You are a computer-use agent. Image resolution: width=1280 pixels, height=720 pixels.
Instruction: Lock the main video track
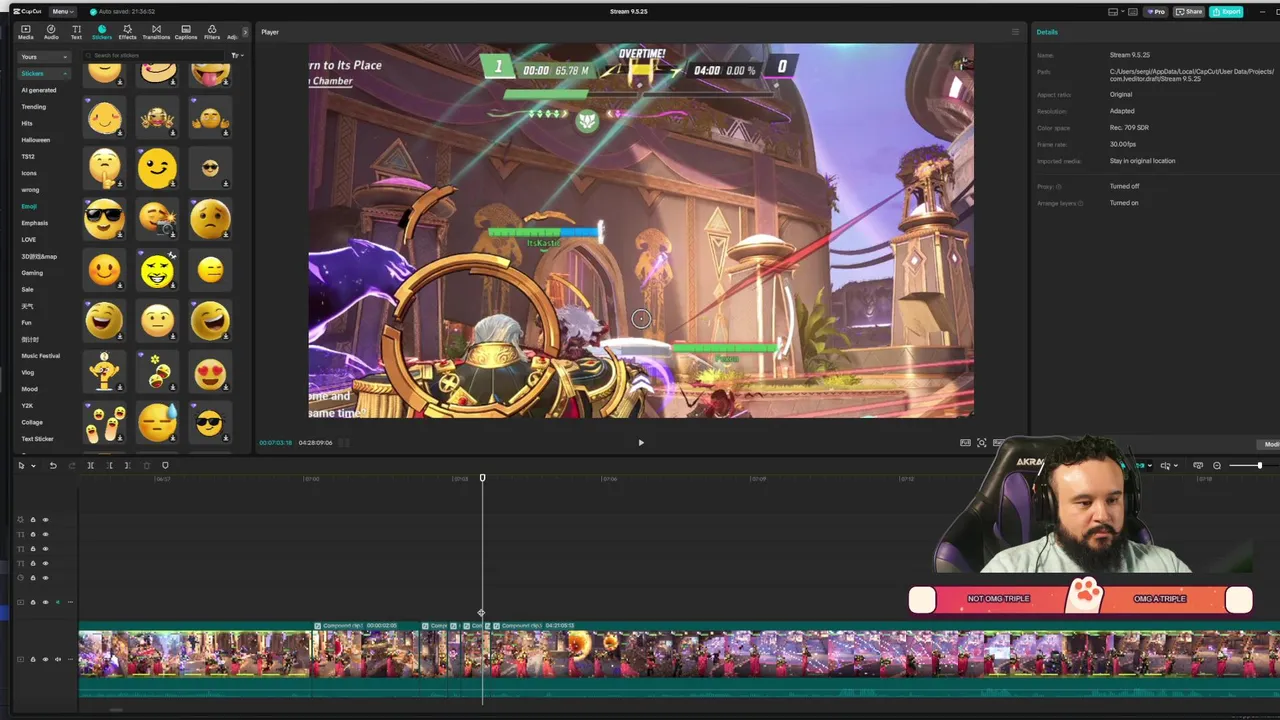32,659
